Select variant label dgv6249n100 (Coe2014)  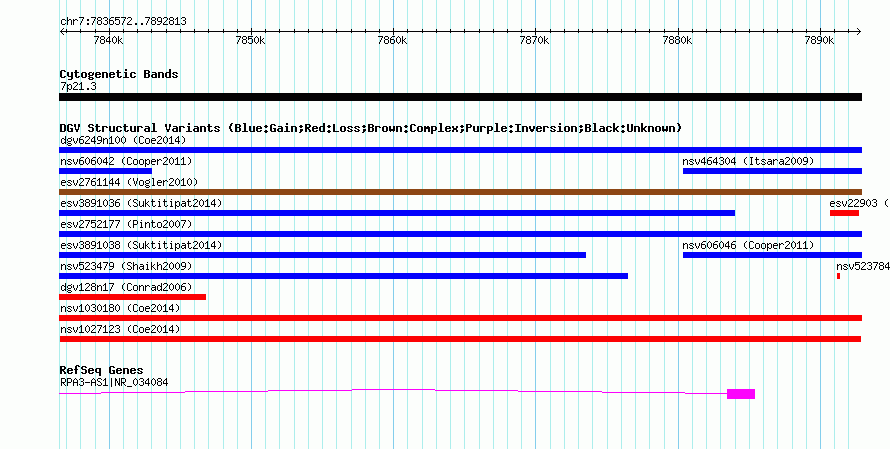pyautogui.click(x=123, y=140)
